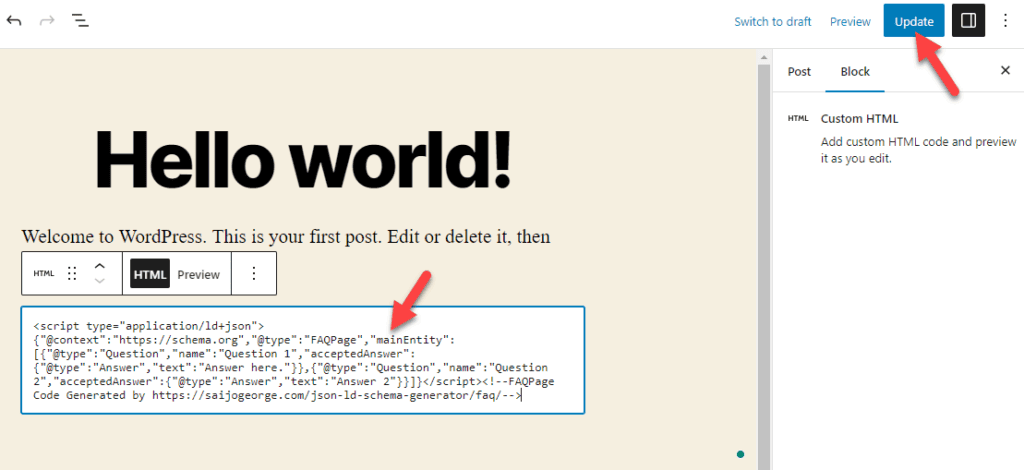Viewport: 1024px width, 470px height.
Task: Click the scrollbar up arrow
Action: (763, 57)
